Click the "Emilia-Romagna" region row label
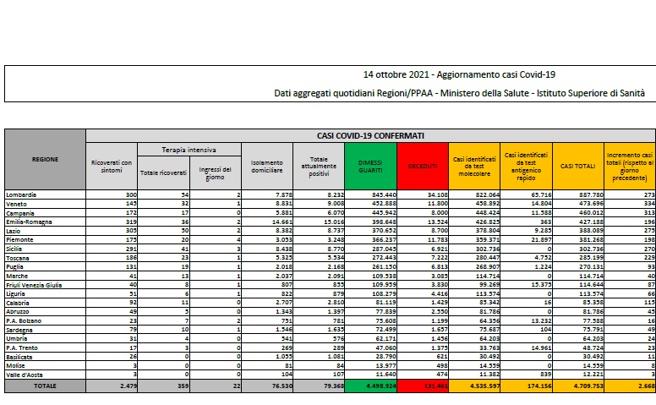The width and height of the screenshot is (656, 405). click(29, 222)
